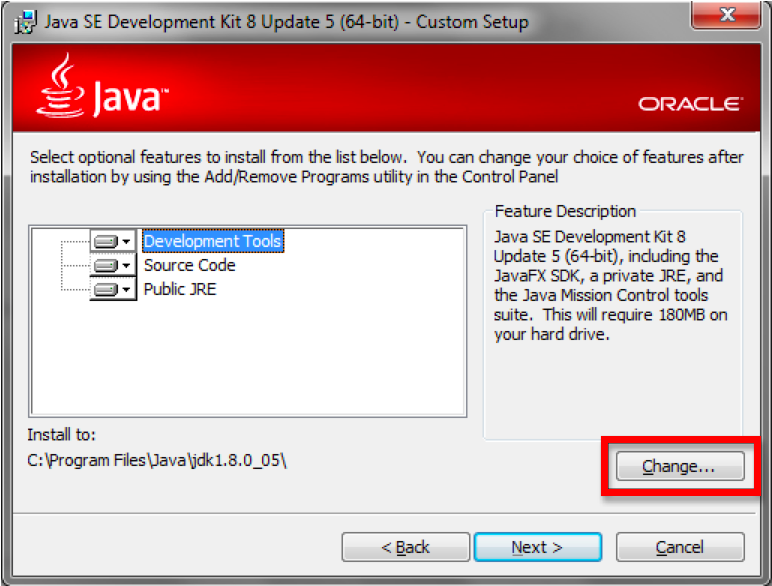Image resolution: width=772 pixels, height=586 pixels.
Task: Click the ORACLE logo in banner
Action: click(691, 104)
